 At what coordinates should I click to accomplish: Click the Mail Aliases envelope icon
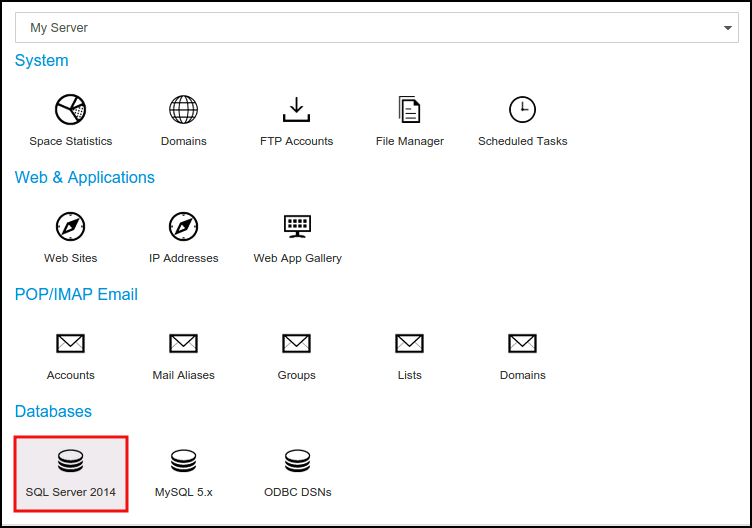click(x=183, y=343)
